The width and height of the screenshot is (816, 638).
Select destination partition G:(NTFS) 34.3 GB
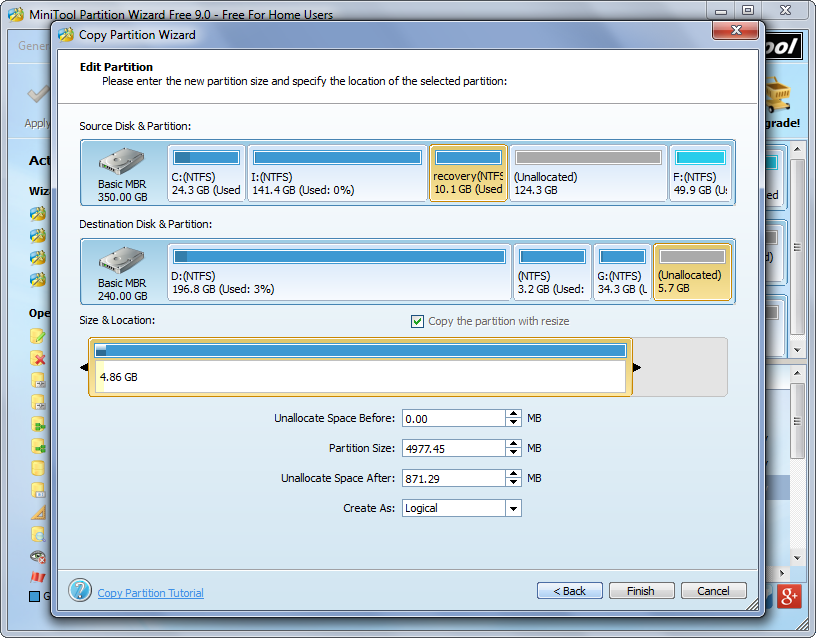[622, 272]
